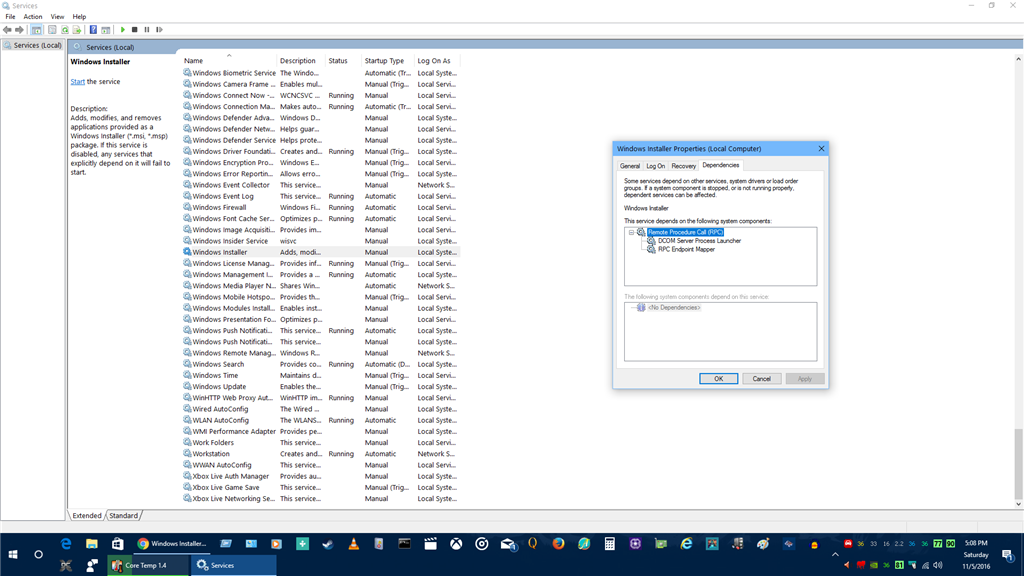Sort services by the Description column
Screen dimensions: 1024x576
[301, 61]
